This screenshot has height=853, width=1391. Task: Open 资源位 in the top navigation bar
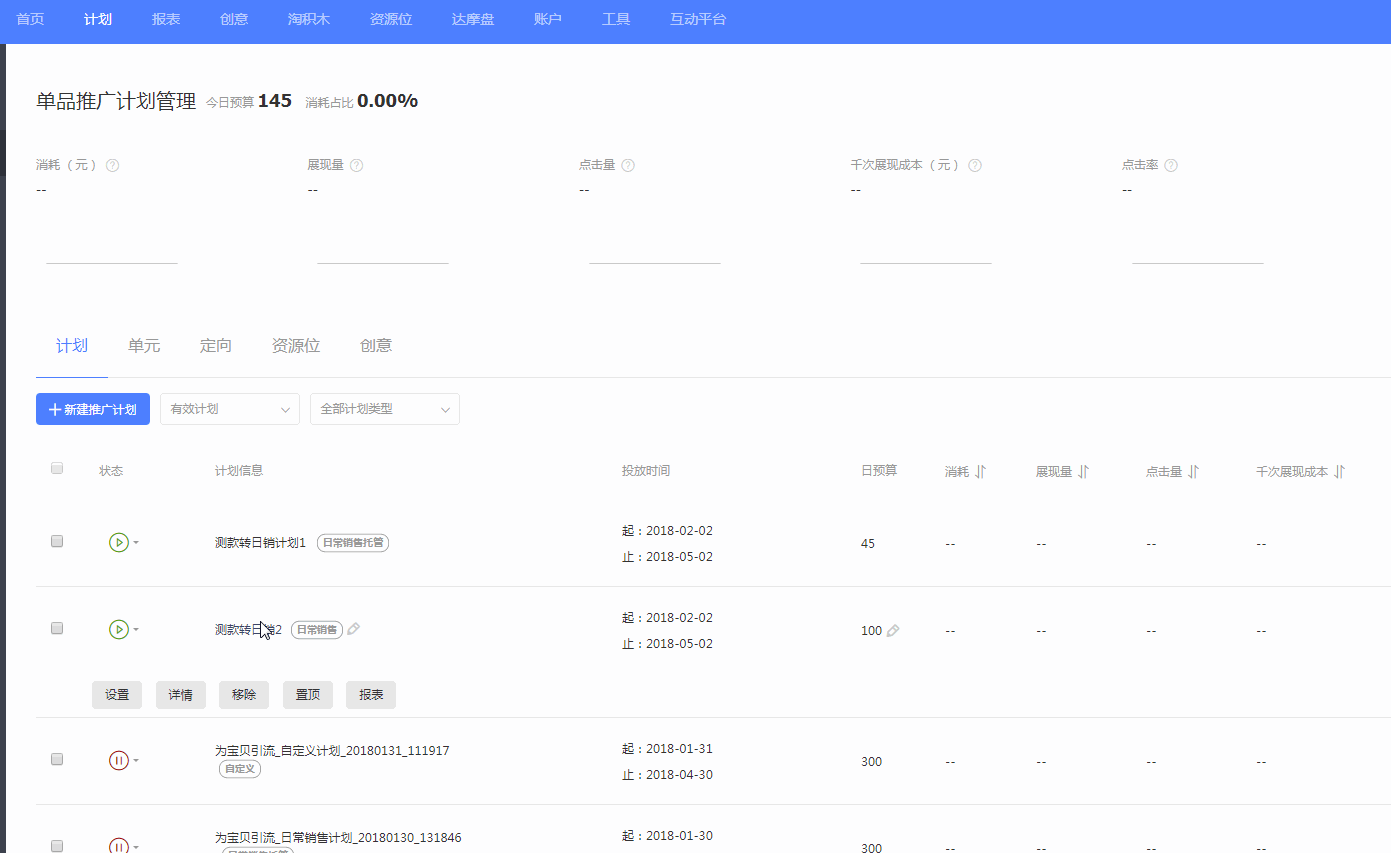pyautogui.click(x=391, y=19)
